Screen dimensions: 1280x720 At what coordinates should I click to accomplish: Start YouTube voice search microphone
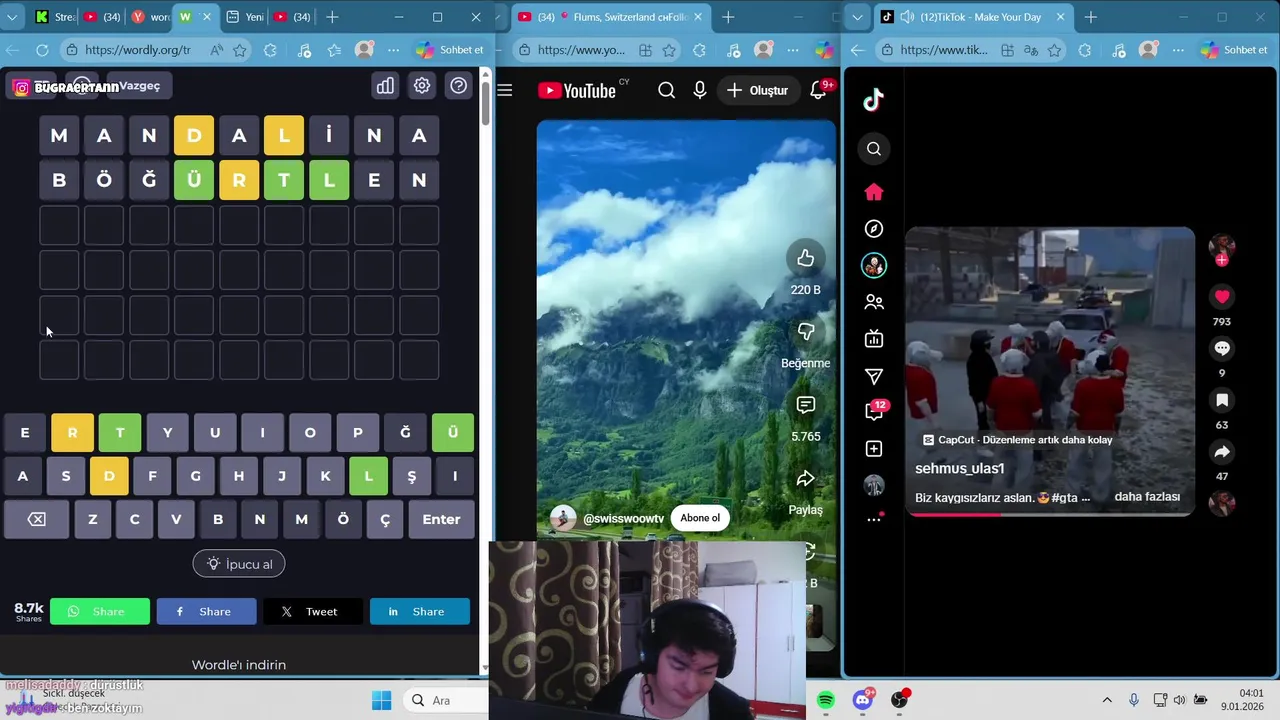tap(700, 90)
